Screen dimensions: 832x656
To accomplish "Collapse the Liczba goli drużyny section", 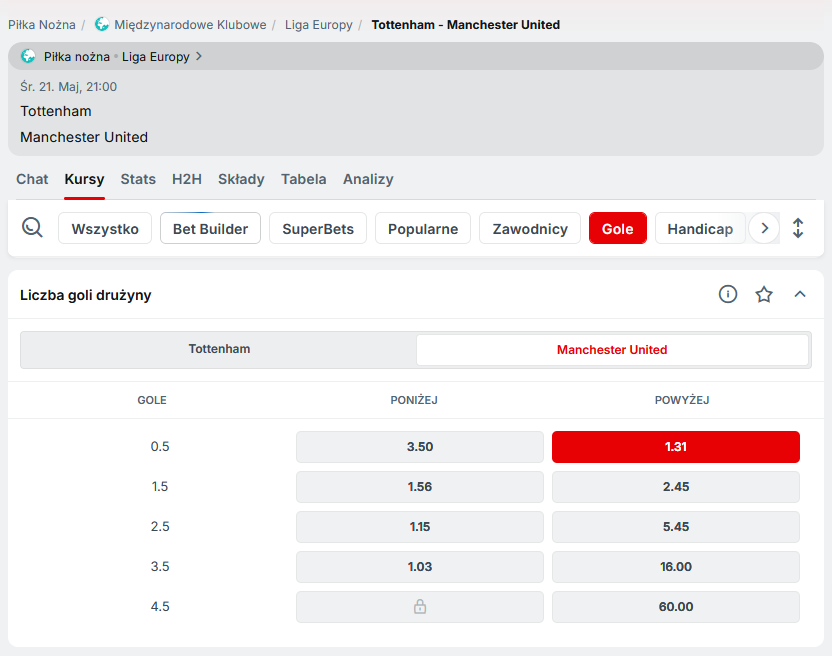I will tap(800, 294).
